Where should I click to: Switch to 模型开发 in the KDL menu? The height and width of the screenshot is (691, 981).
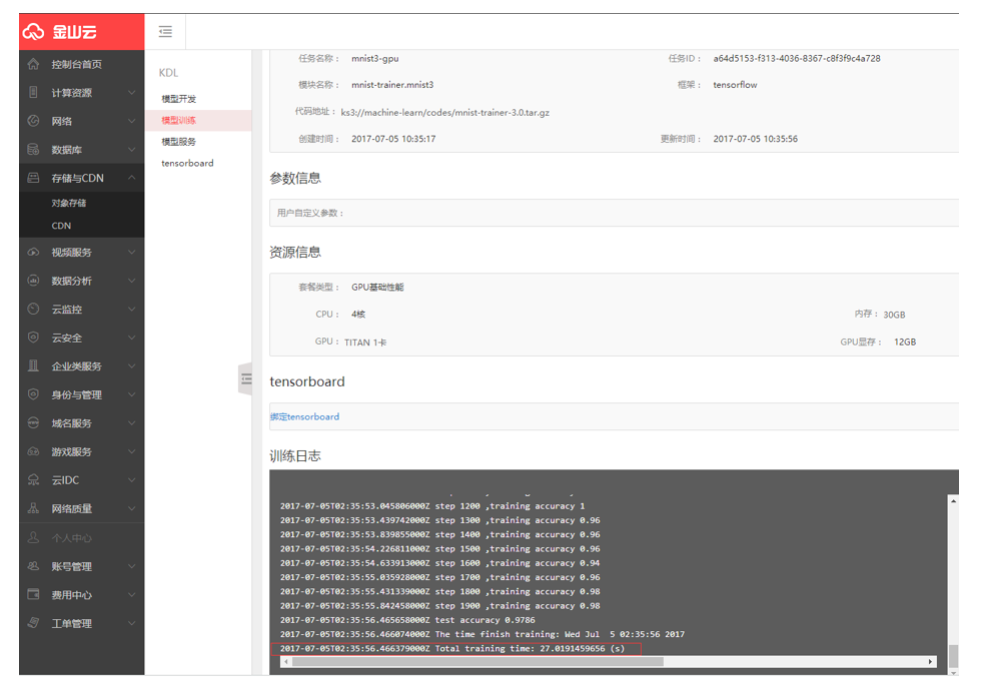(x=180, y=100)
